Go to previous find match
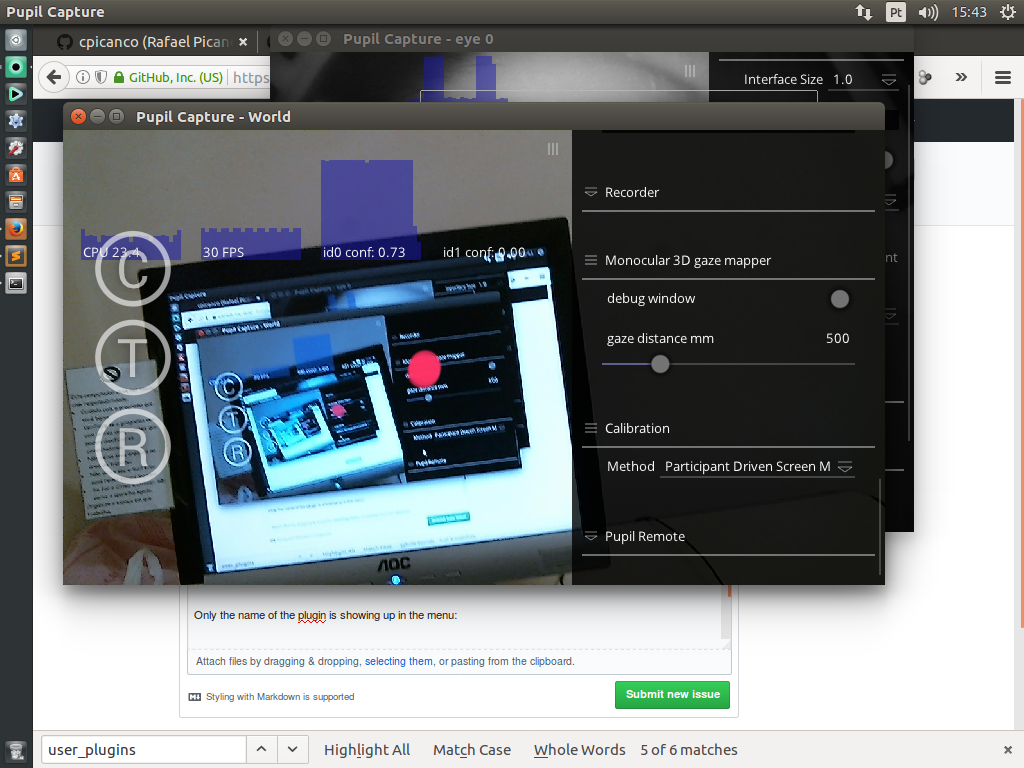 point(261,750)
